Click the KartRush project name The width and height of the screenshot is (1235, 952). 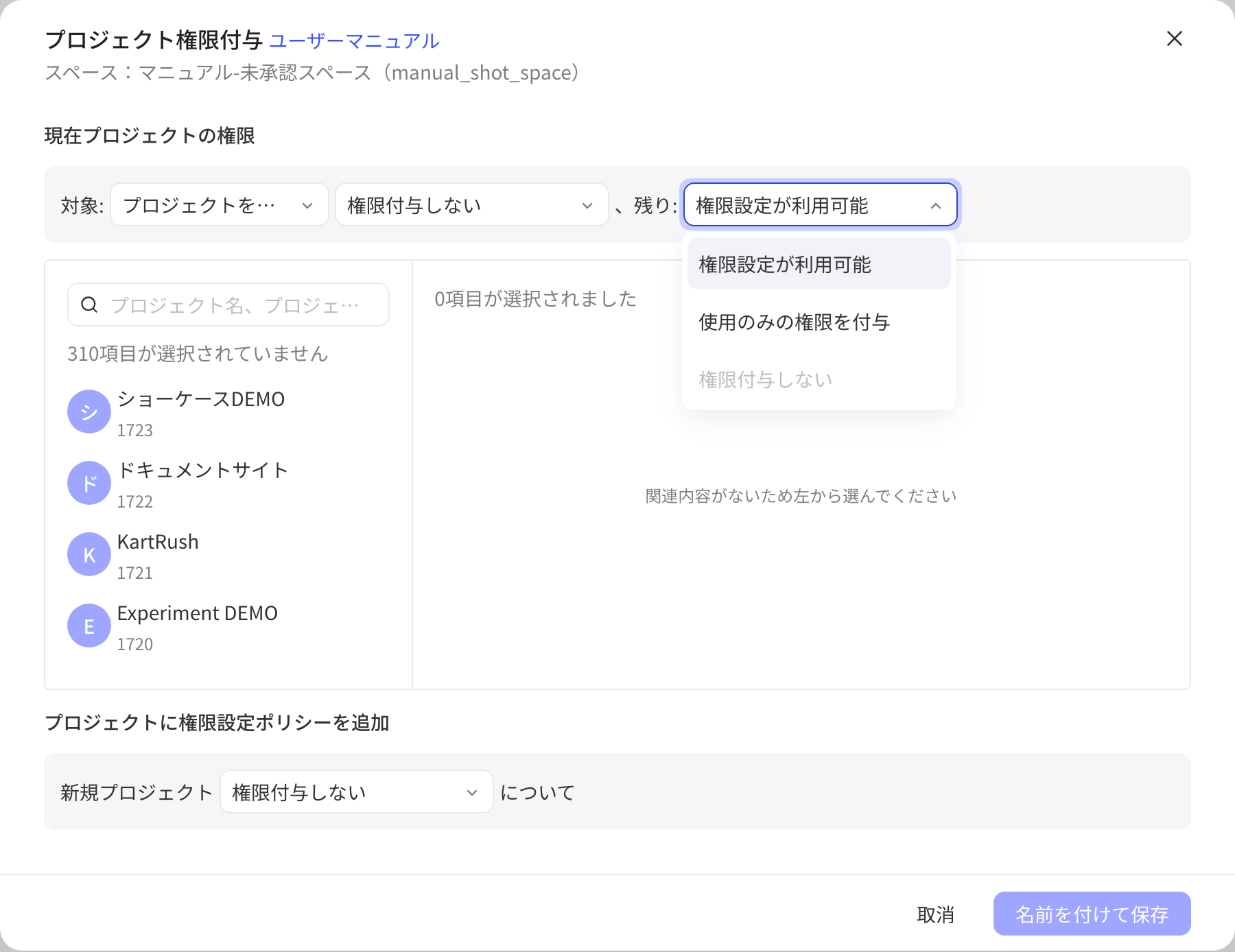coord(158,542)
